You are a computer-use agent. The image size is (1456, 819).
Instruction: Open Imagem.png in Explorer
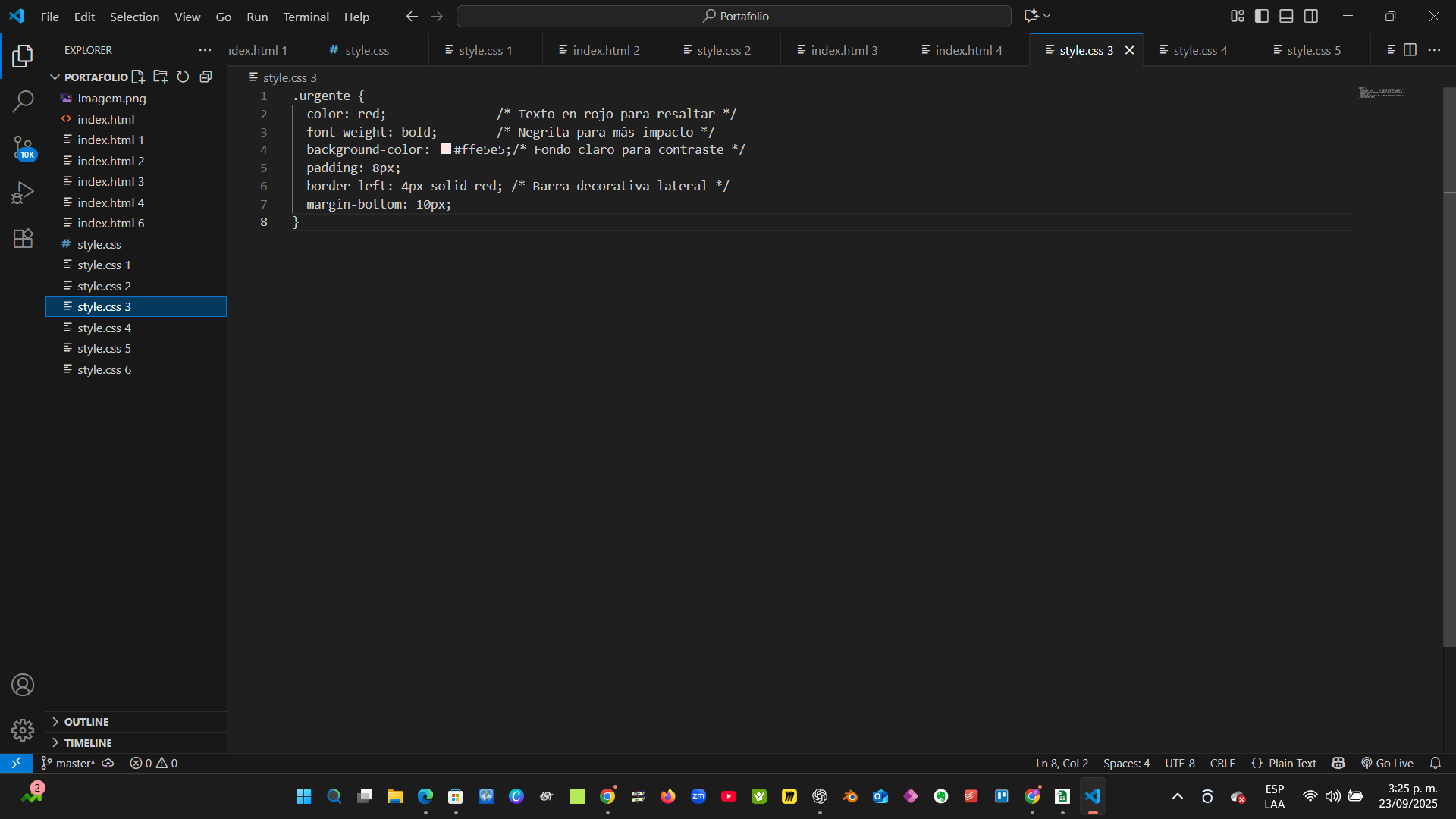136,98
